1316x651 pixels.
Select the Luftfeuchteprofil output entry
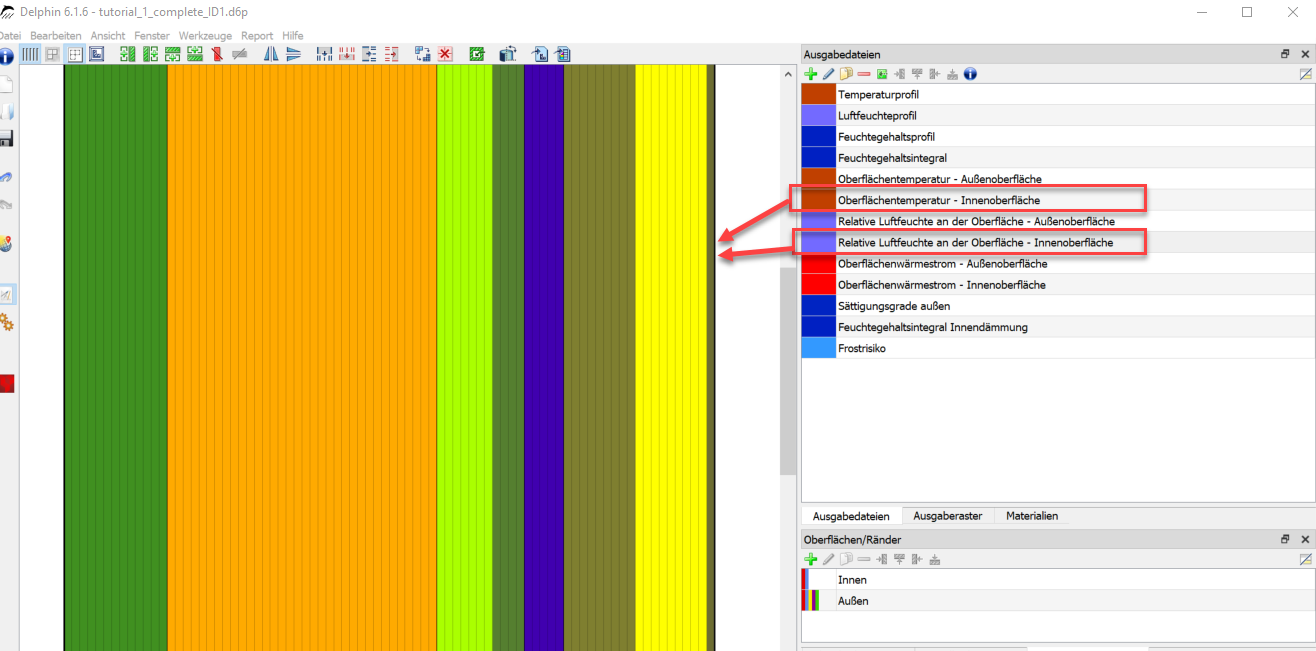point(1058,115)
